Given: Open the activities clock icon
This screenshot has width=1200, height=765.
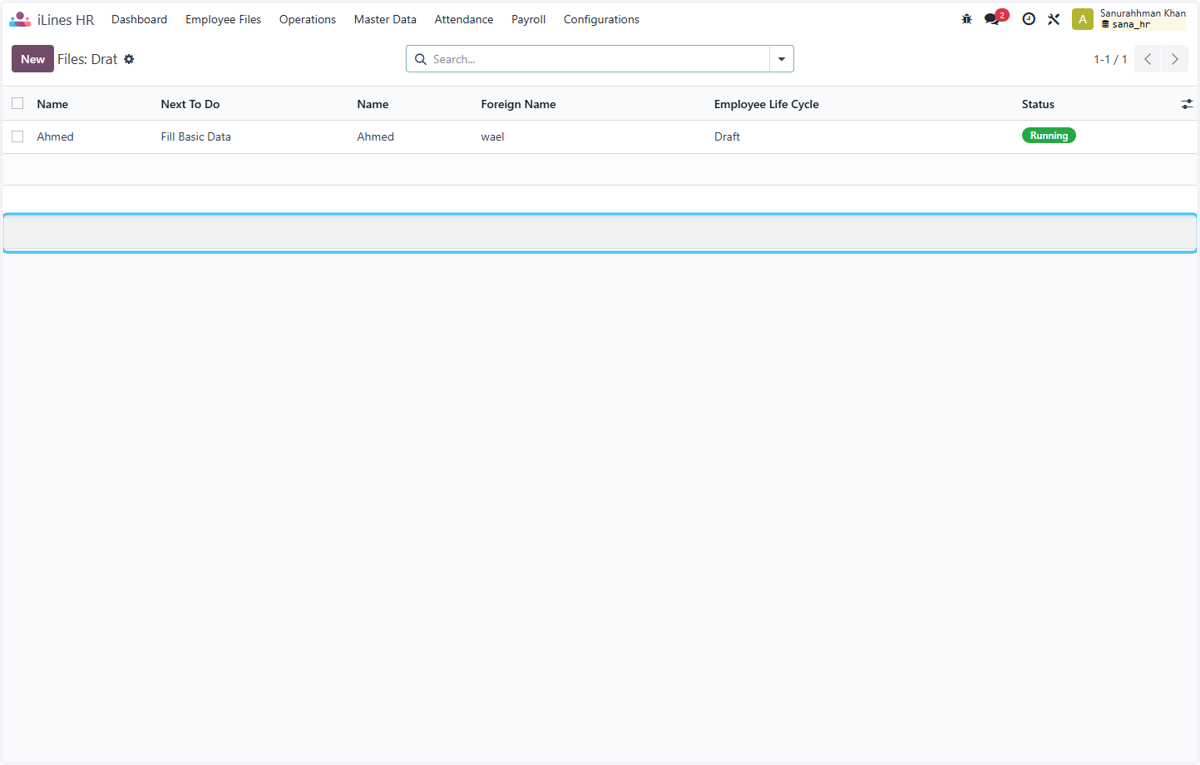Looking at the screenshot, I should pyautogui.click(x=1028, y=19).
